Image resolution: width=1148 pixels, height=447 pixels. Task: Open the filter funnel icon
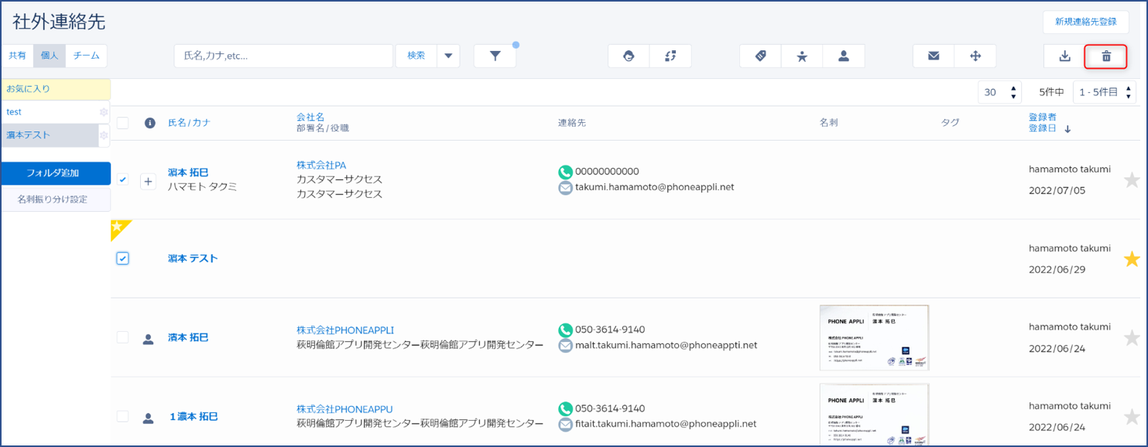coord(495,56)
